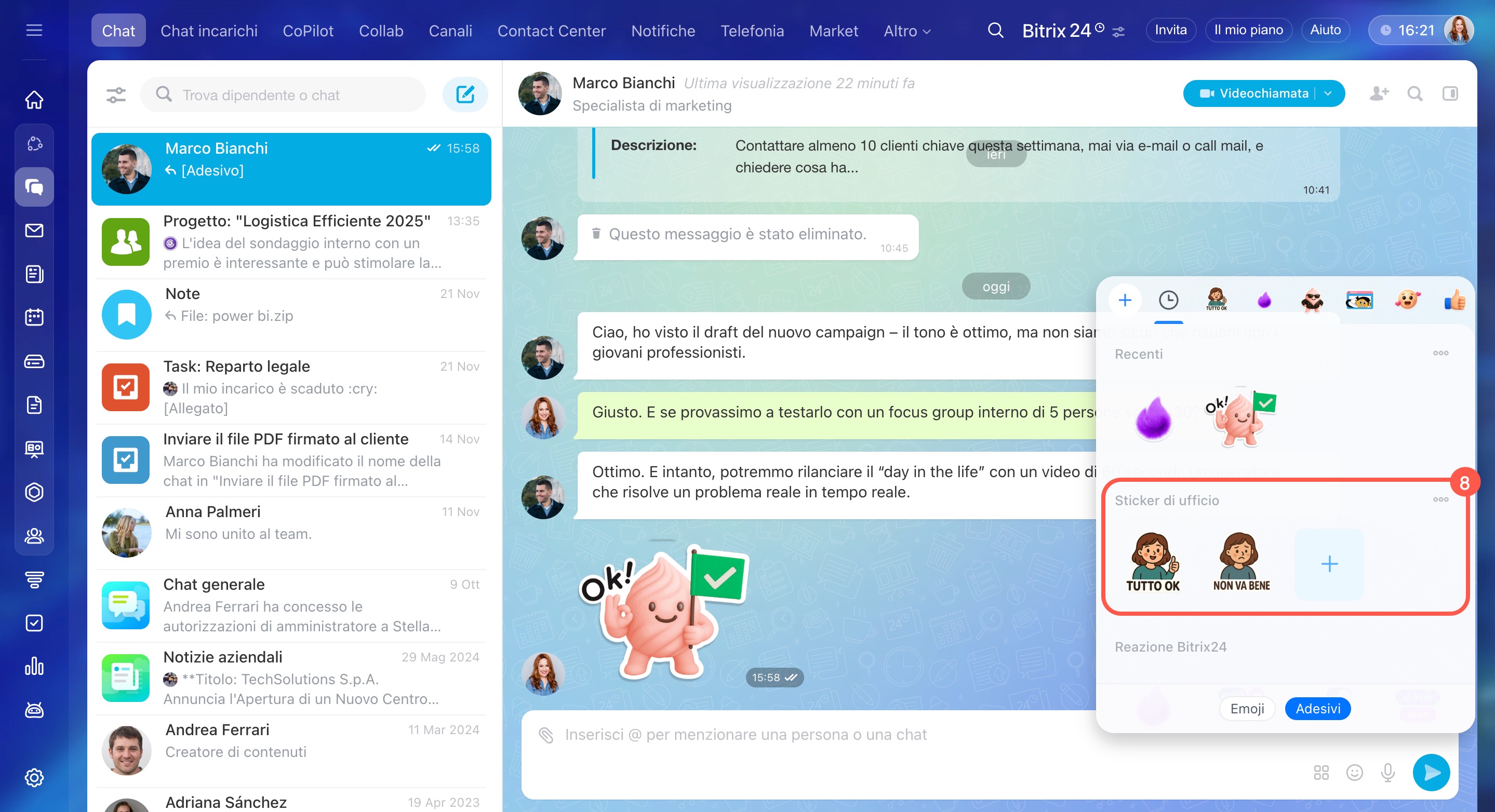Click the send message arrow button

tap(1431, 773)
